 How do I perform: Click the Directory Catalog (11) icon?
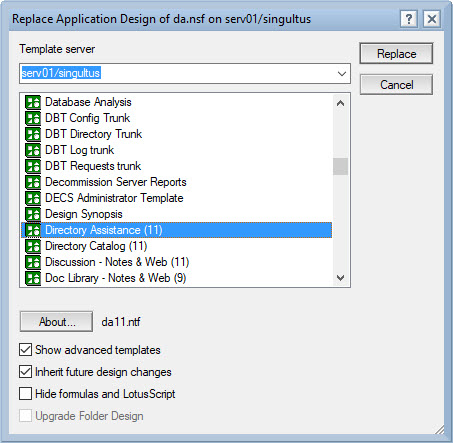pos(33,246)
